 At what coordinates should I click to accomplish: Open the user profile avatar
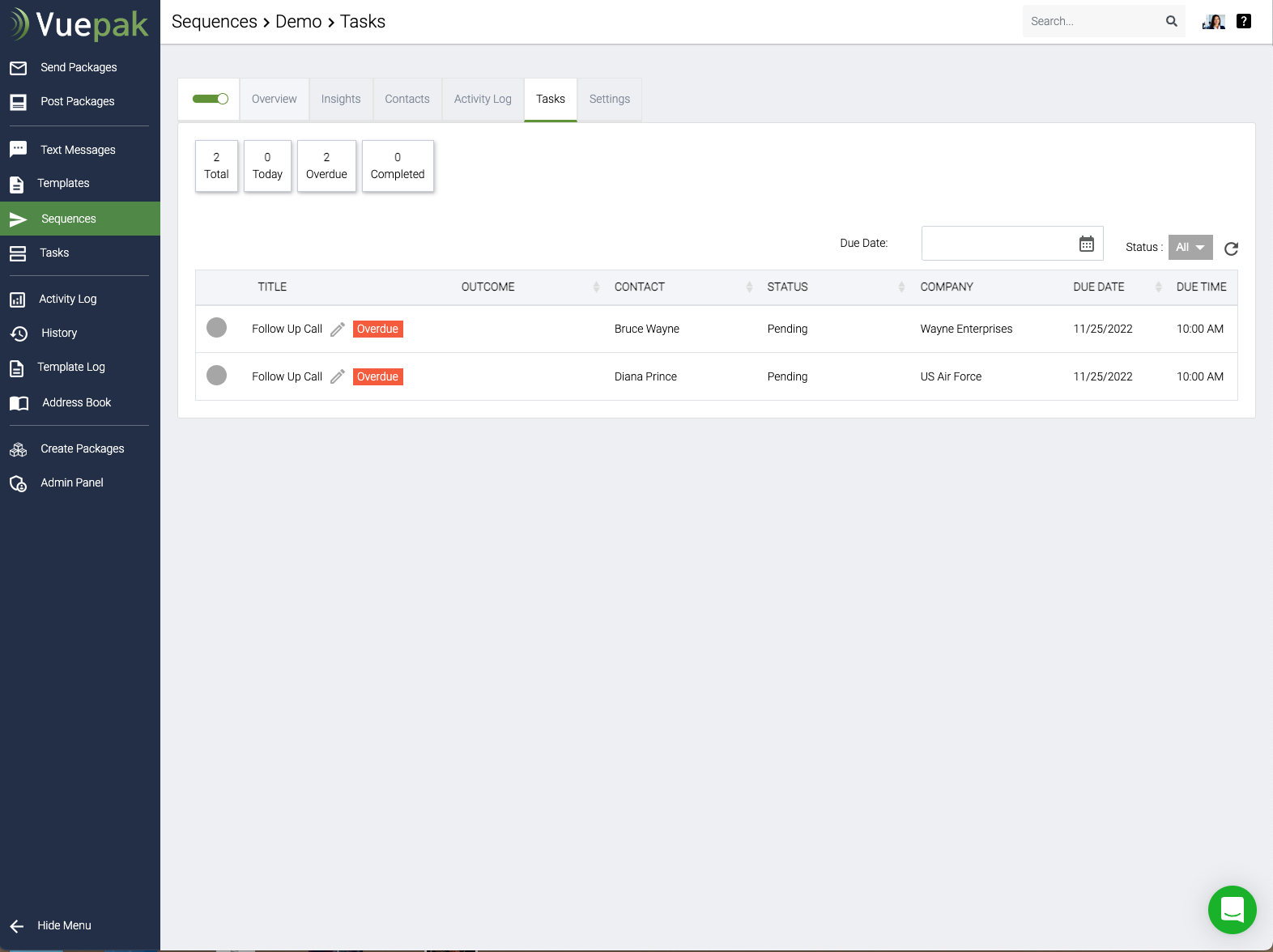click(x=1213, y=21)
